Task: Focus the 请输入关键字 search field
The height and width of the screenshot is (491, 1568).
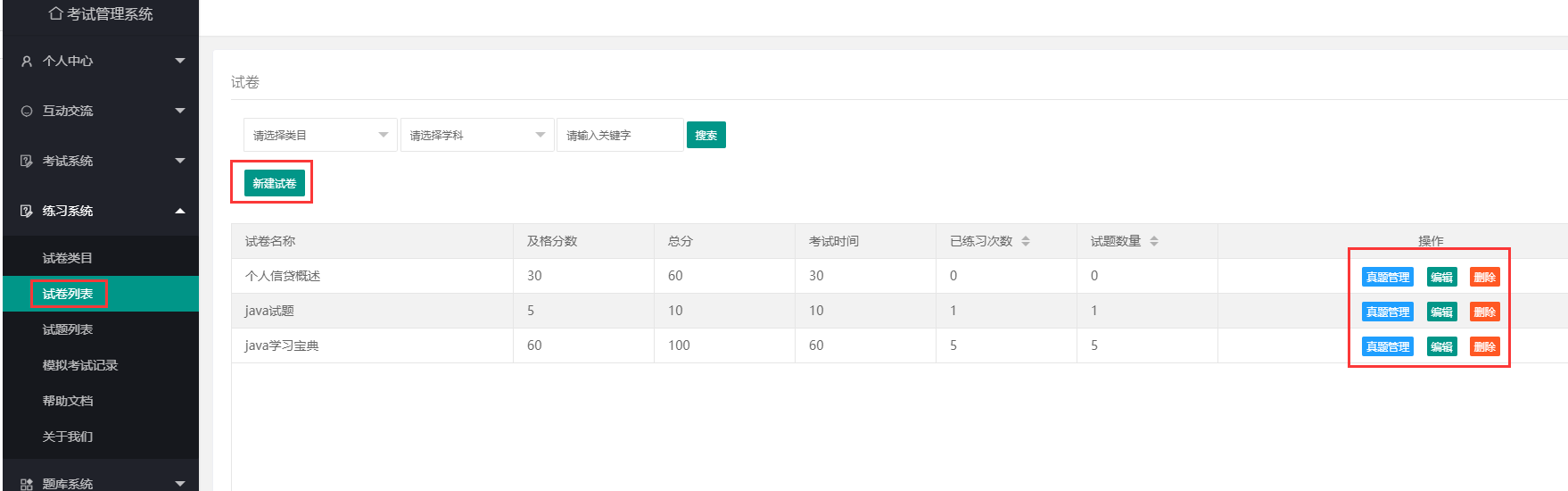Action: click(x=620, y=135)
